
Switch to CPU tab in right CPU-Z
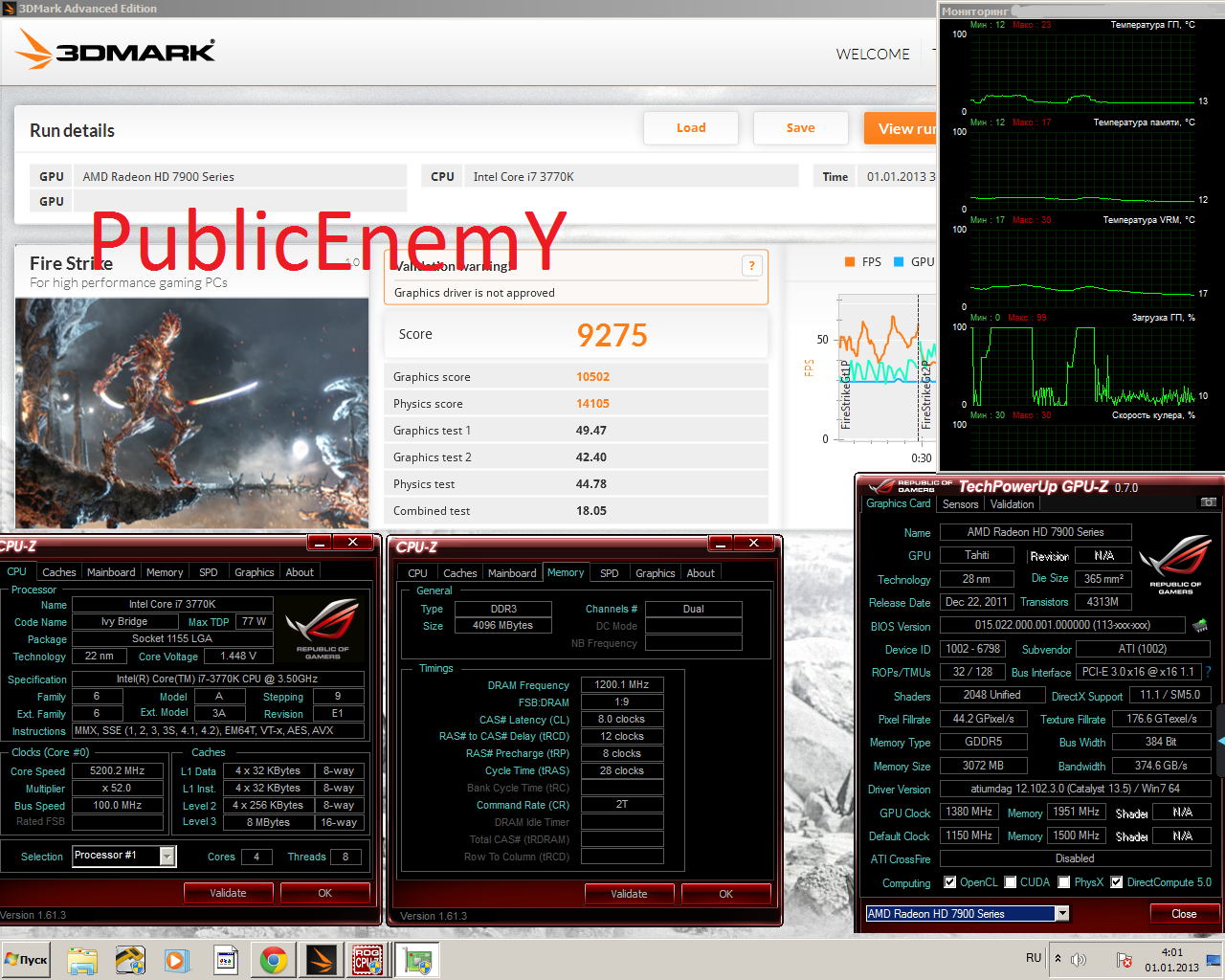click(x=418, y=573)
